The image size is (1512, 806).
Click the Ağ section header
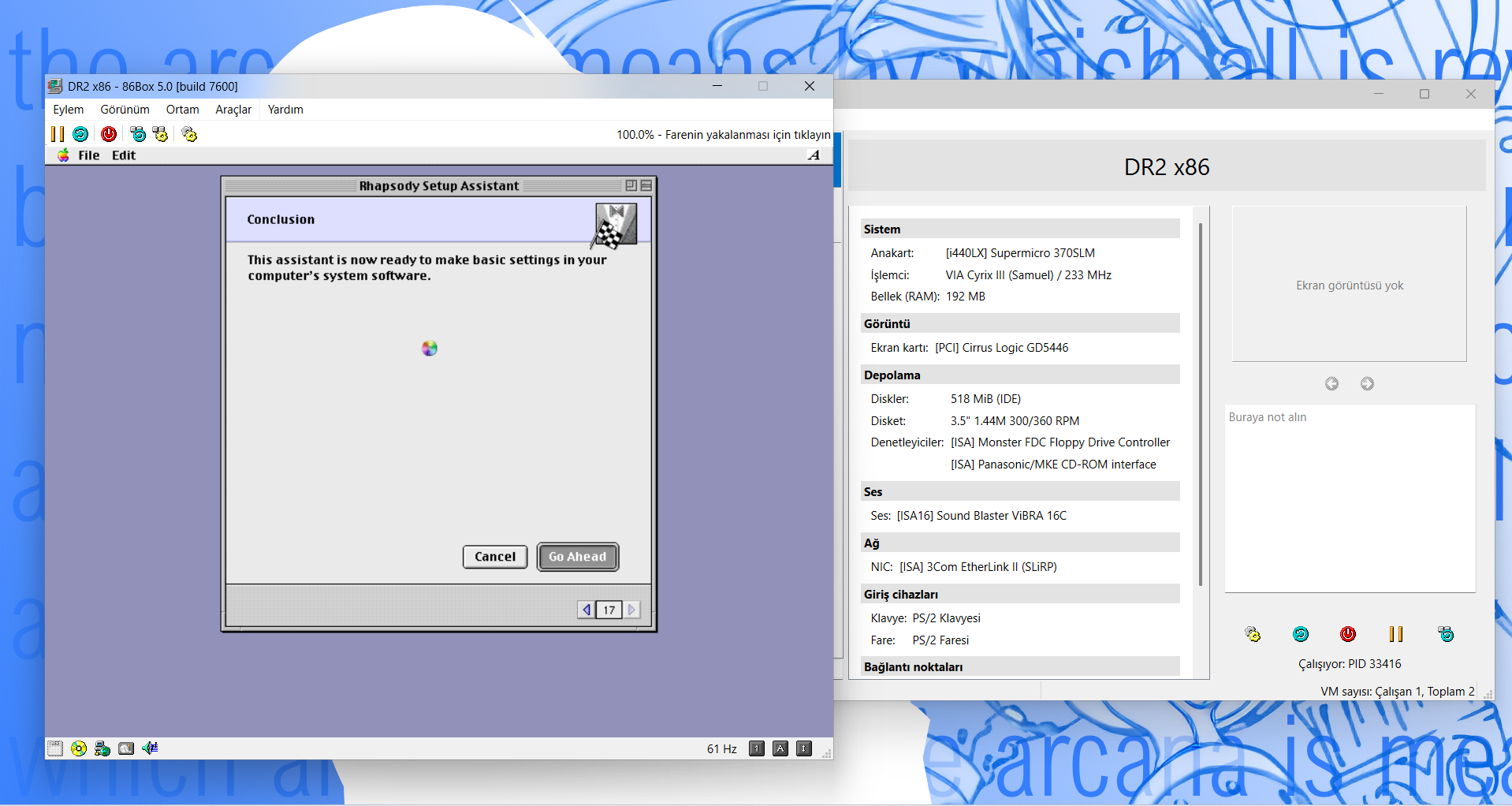(1021, 543)
